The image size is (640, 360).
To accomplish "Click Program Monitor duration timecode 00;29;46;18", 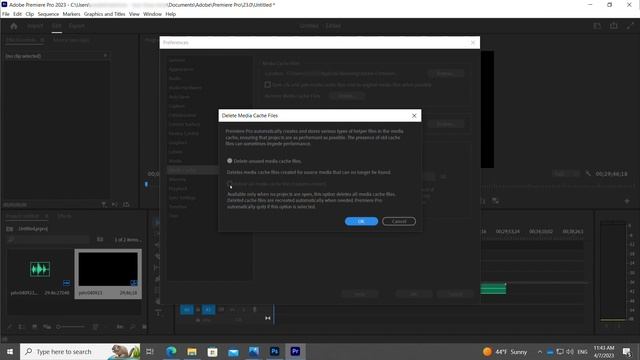I will coord(611,174).
